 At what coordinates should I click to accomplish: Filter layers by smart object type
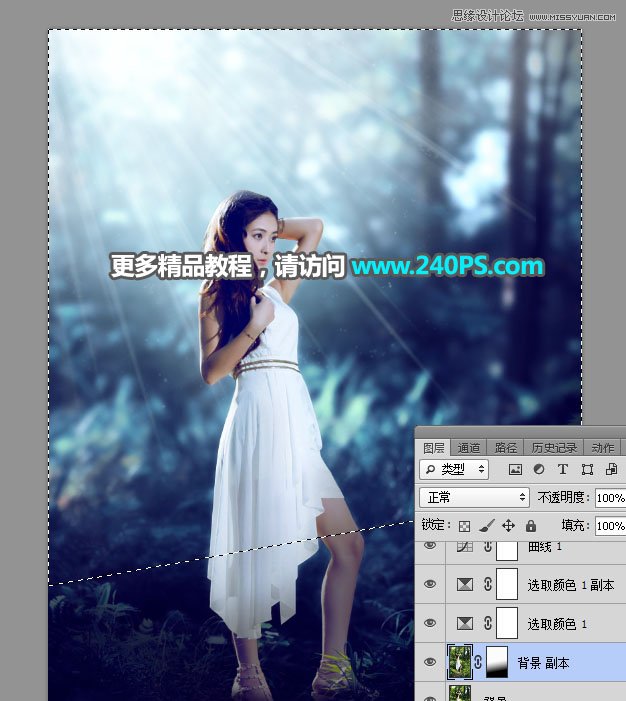pyautogui.click(x=611, y=469)
